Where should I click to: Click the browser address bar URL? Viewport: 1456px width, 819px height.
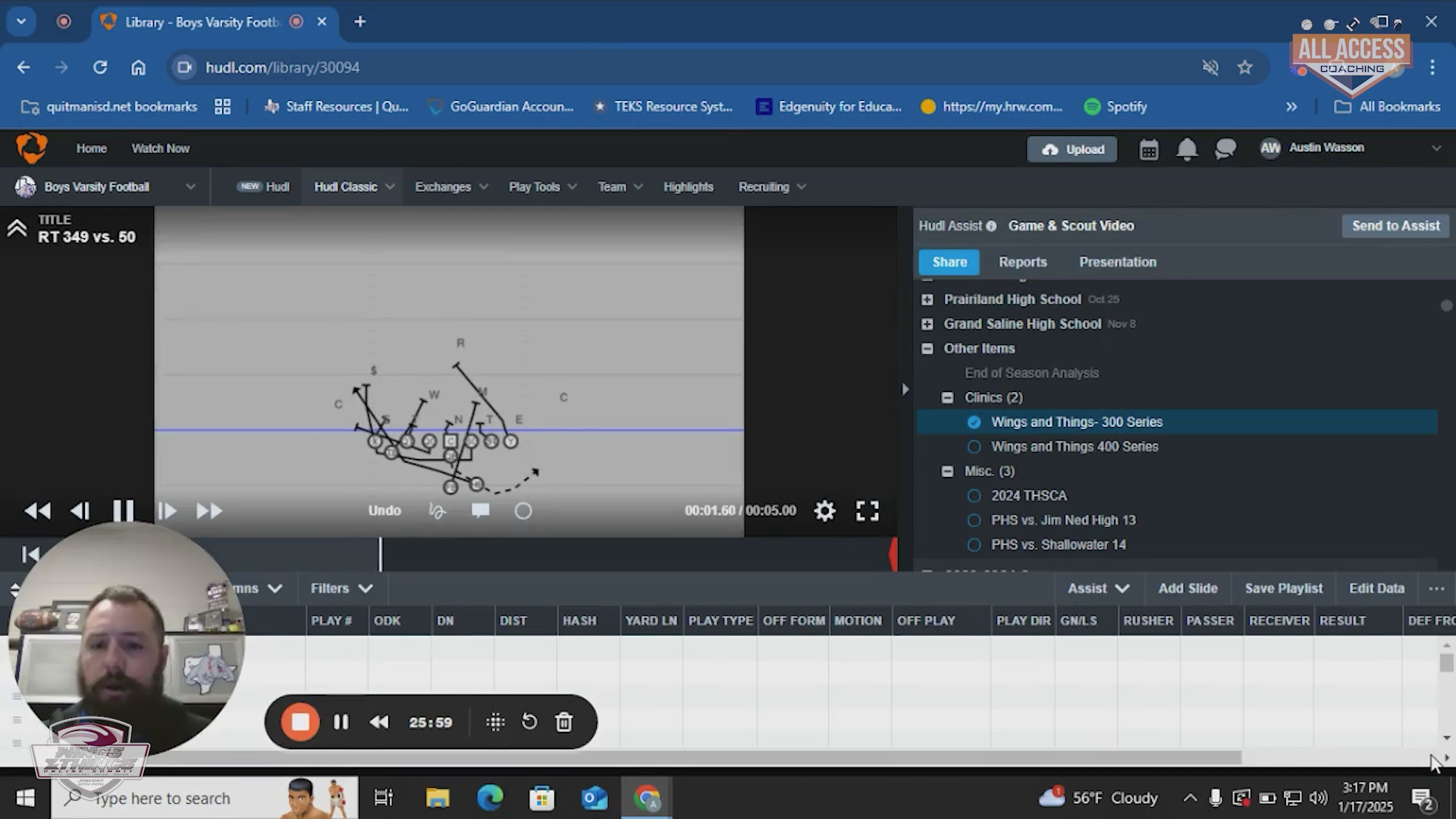(282, 67)
